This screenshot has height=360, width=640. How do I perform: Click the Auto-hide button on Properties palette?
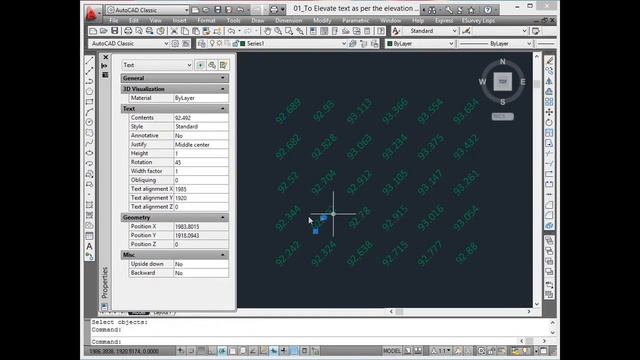(105, 66)
